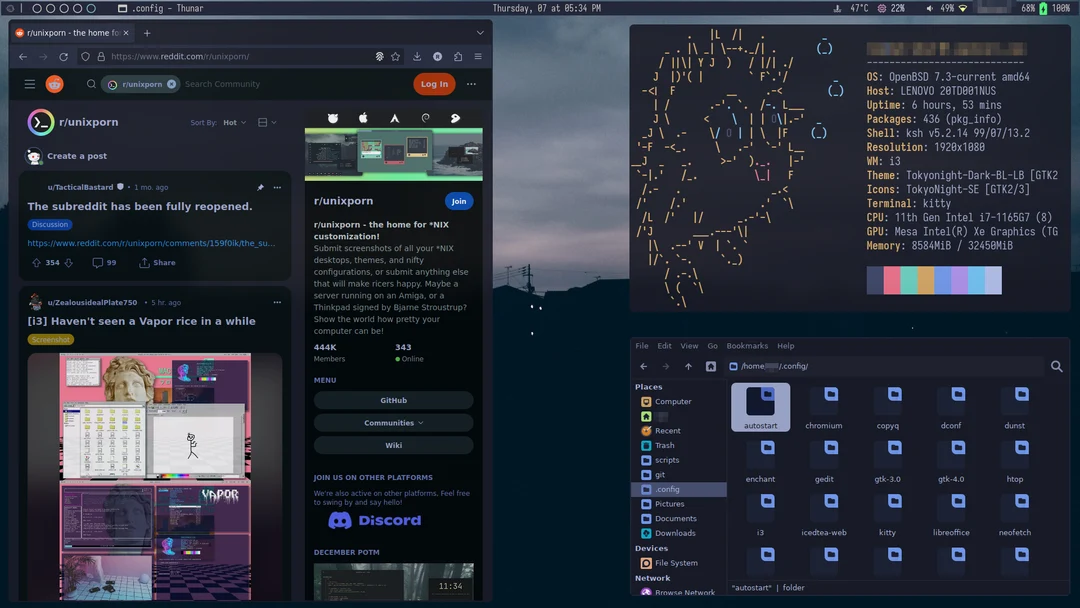Bookmark the page with the star icon

coord(395,56)
